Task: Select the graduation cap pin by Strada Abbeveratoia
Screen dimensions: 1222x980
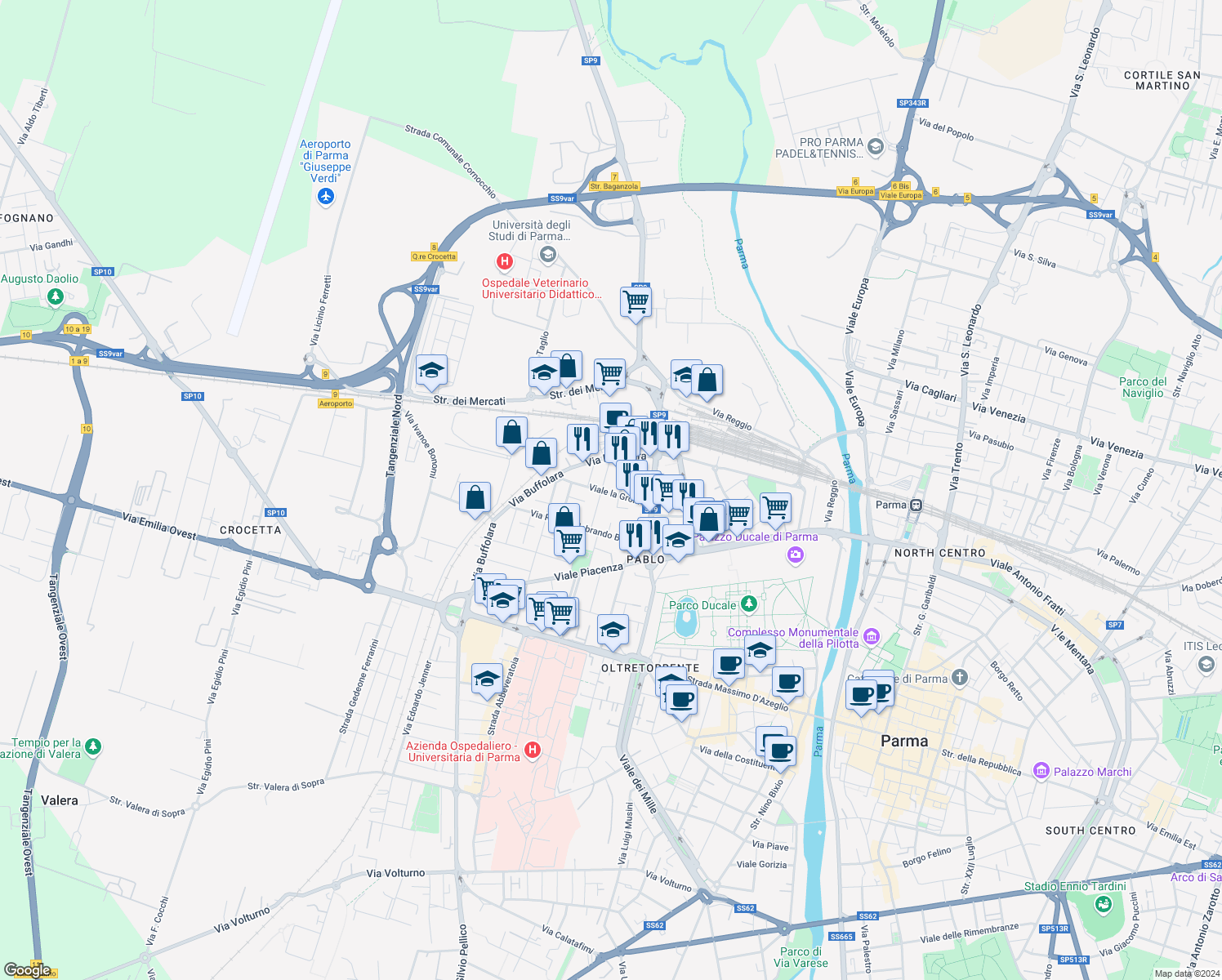Action: pos(487,680)
